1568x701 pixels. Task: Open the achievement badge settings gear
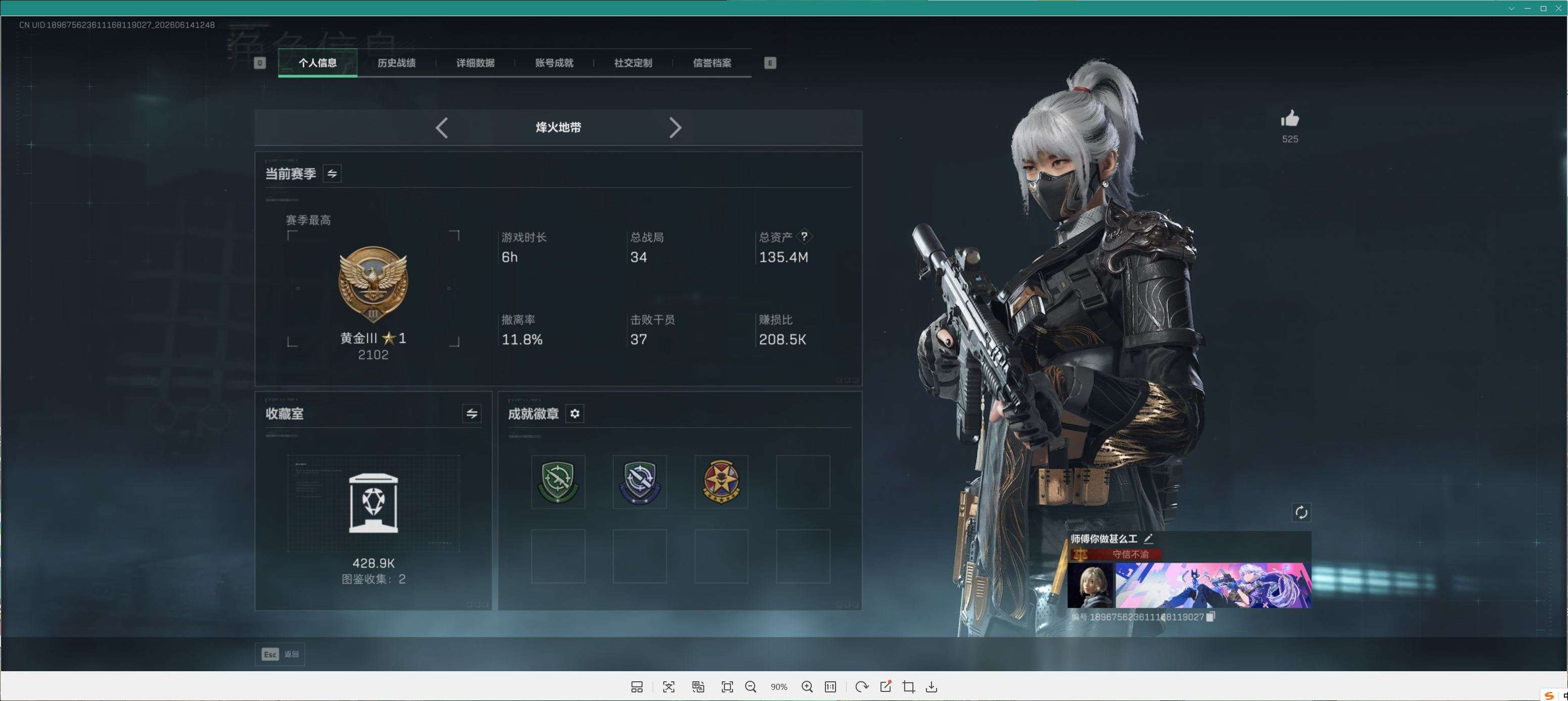point(574,414)
